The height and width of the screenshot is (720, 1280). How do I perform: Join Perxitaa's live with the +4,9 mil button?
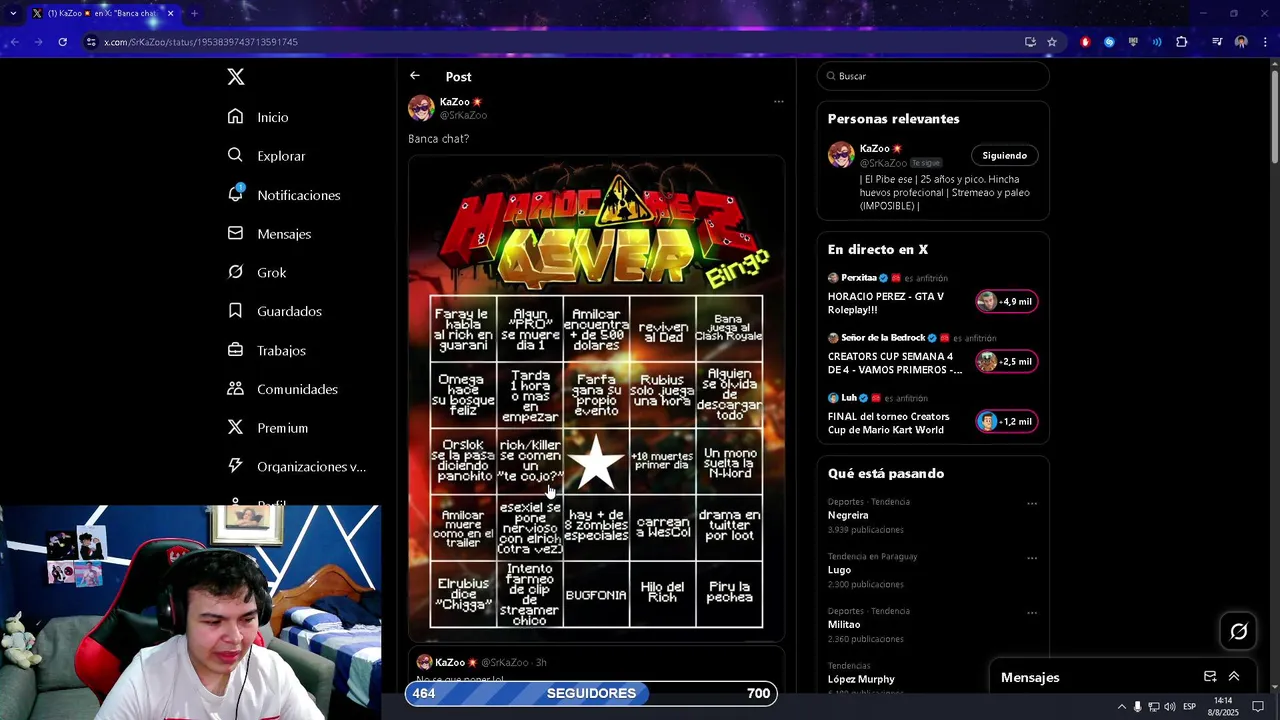coord(1007,301)
